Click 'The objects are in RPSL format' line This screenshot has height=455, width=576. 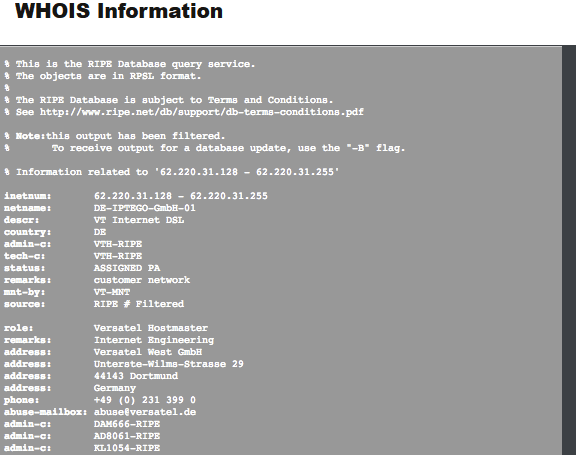click(102, 76)
